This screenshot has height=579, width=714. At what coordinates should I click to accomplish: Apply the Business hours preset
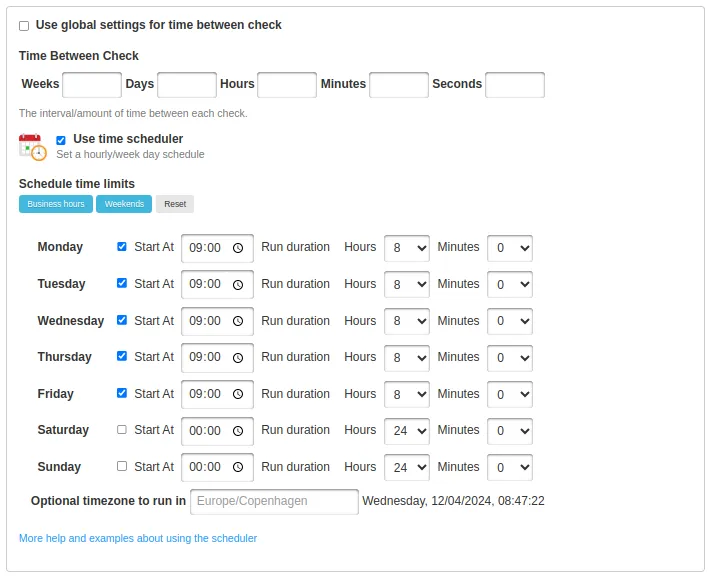pos(56,204)
